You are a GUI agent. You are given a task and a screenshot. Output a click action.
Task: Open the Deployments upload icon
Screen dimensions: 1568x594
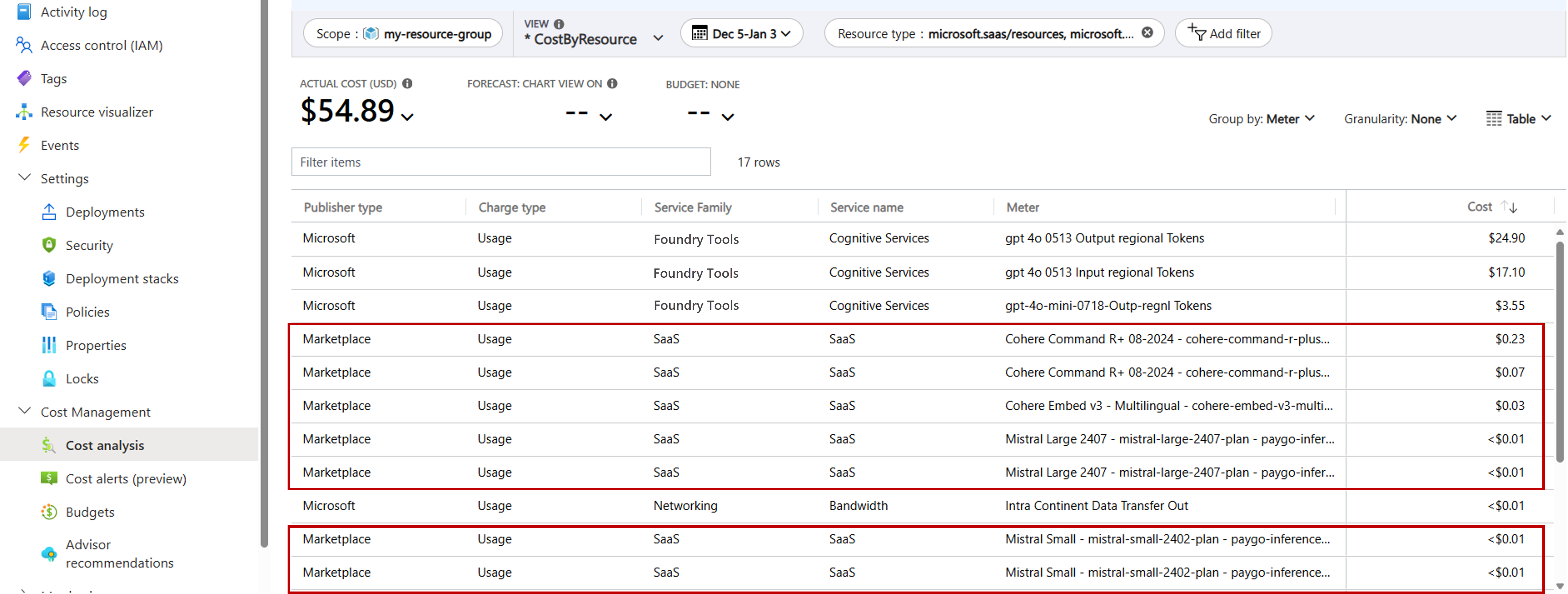coord(49,212)
